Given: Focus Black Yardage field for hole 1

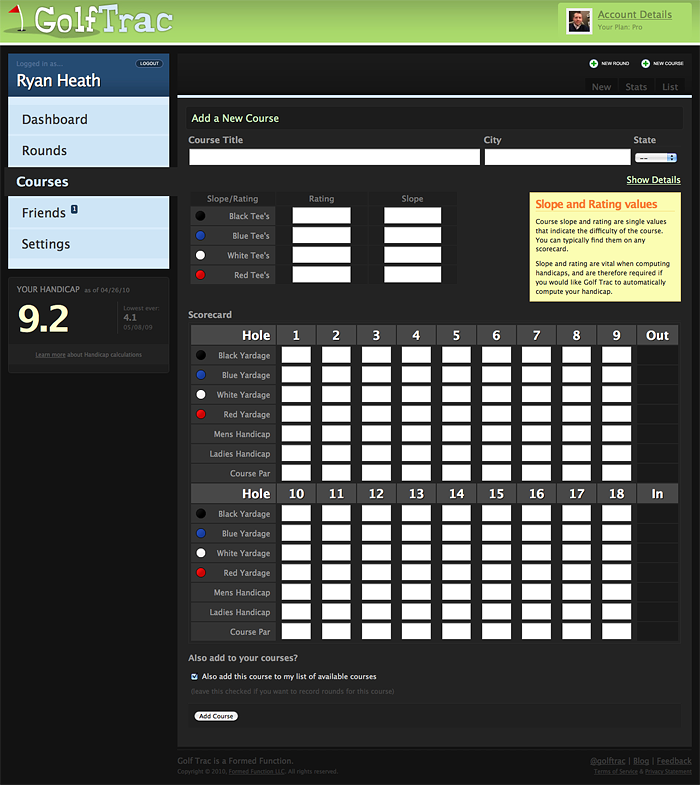Looking at the screenshot, I should point(296,355).
